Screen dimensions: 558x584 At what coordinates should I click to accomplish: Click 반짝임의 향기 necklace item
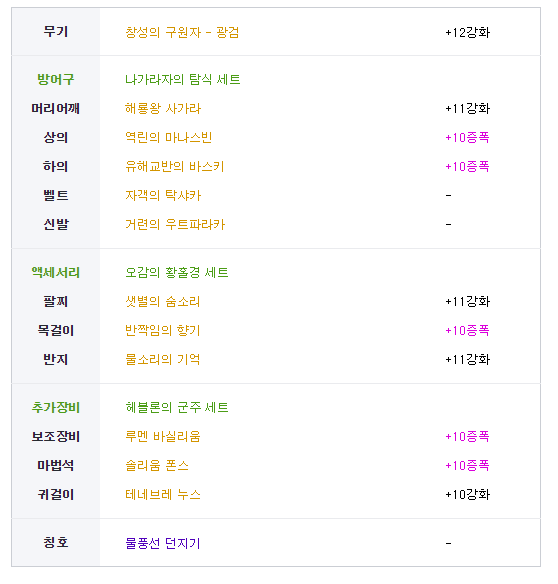coord(162,330)
